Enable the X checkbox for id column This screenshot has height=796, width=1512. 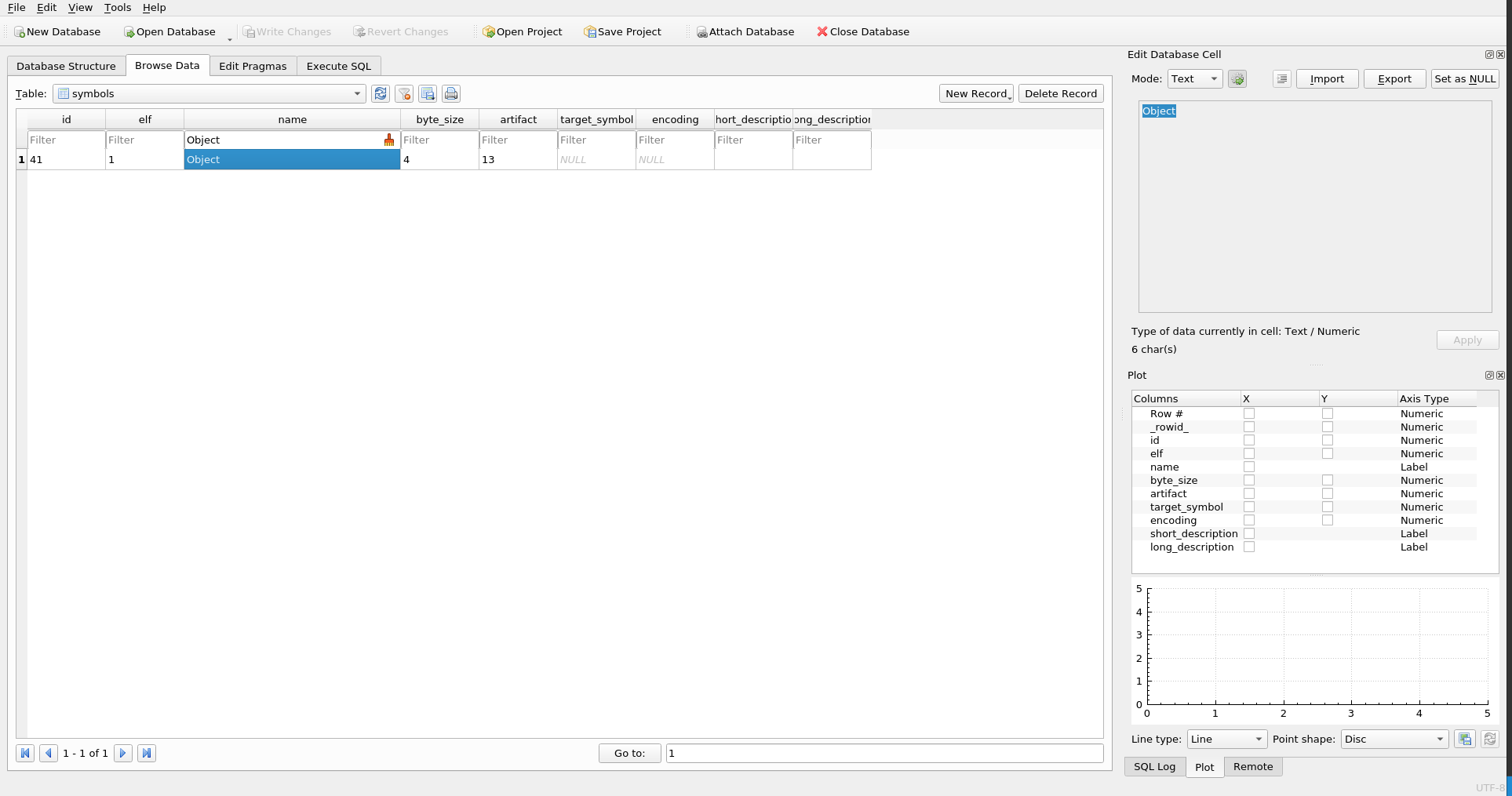[x=1249, y=441]
